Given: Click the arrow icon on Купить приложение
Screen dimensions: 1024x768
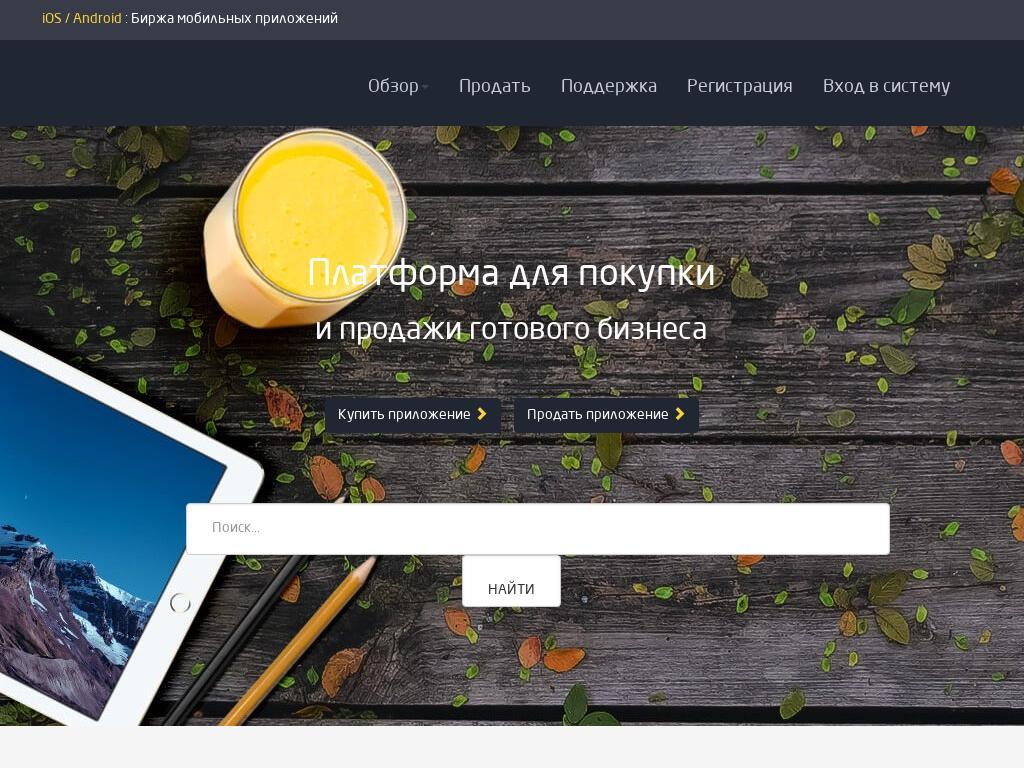Looking at the screenshot, I should 482,413.
